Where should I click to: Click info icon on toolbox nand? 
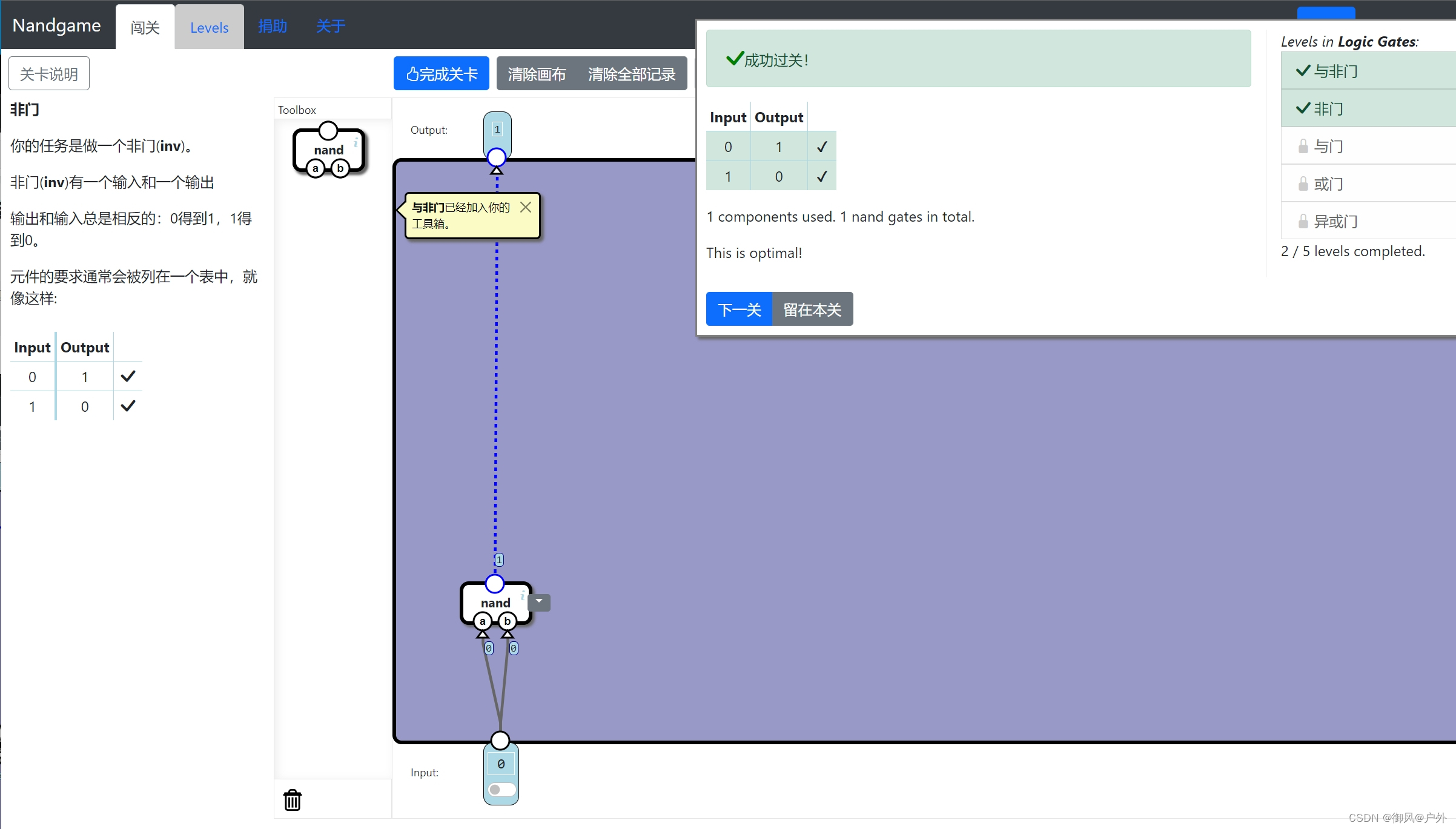(356, 142)
